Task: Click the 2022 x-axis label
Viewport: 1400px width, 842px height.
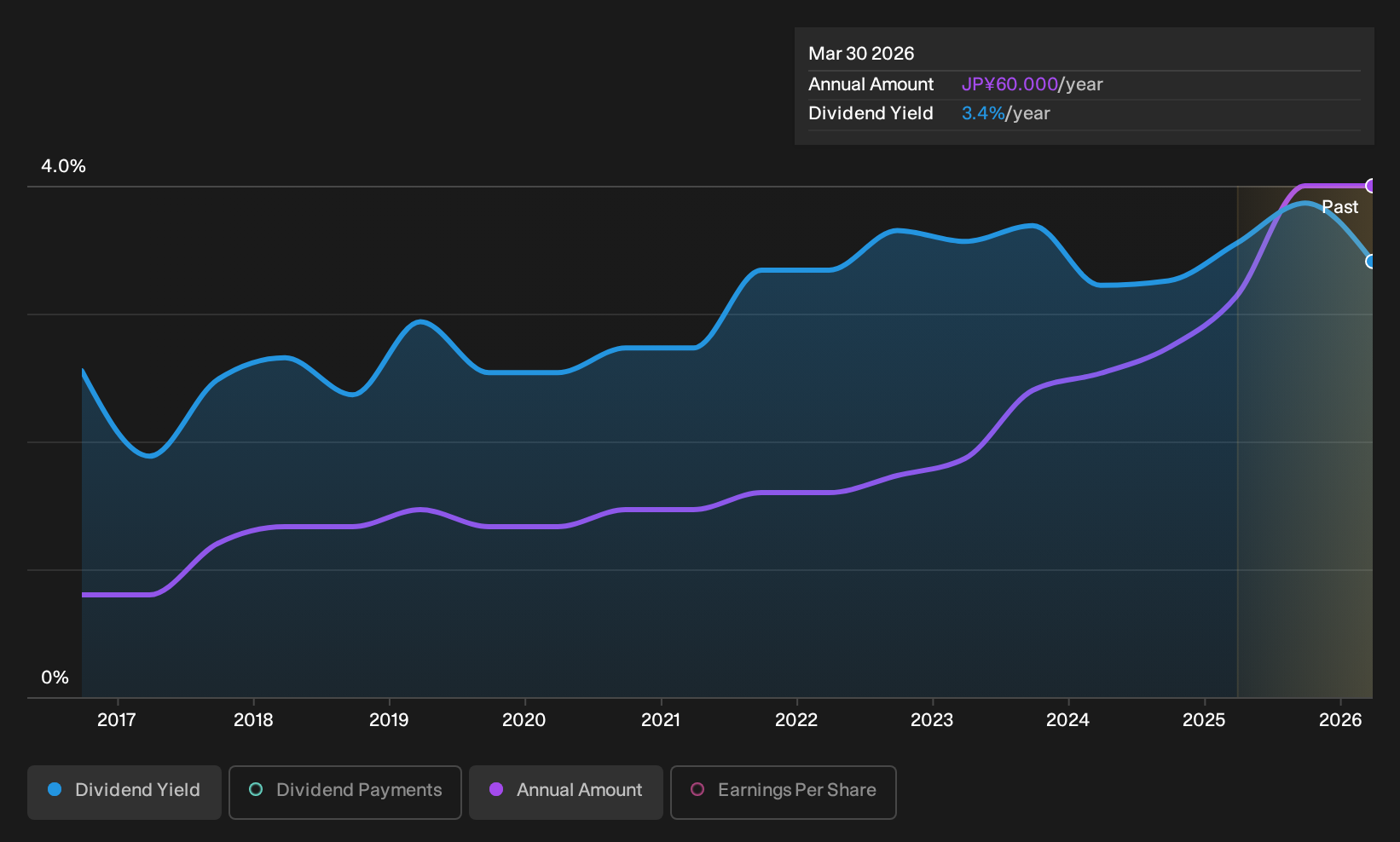Action: (x=796, y=720)
